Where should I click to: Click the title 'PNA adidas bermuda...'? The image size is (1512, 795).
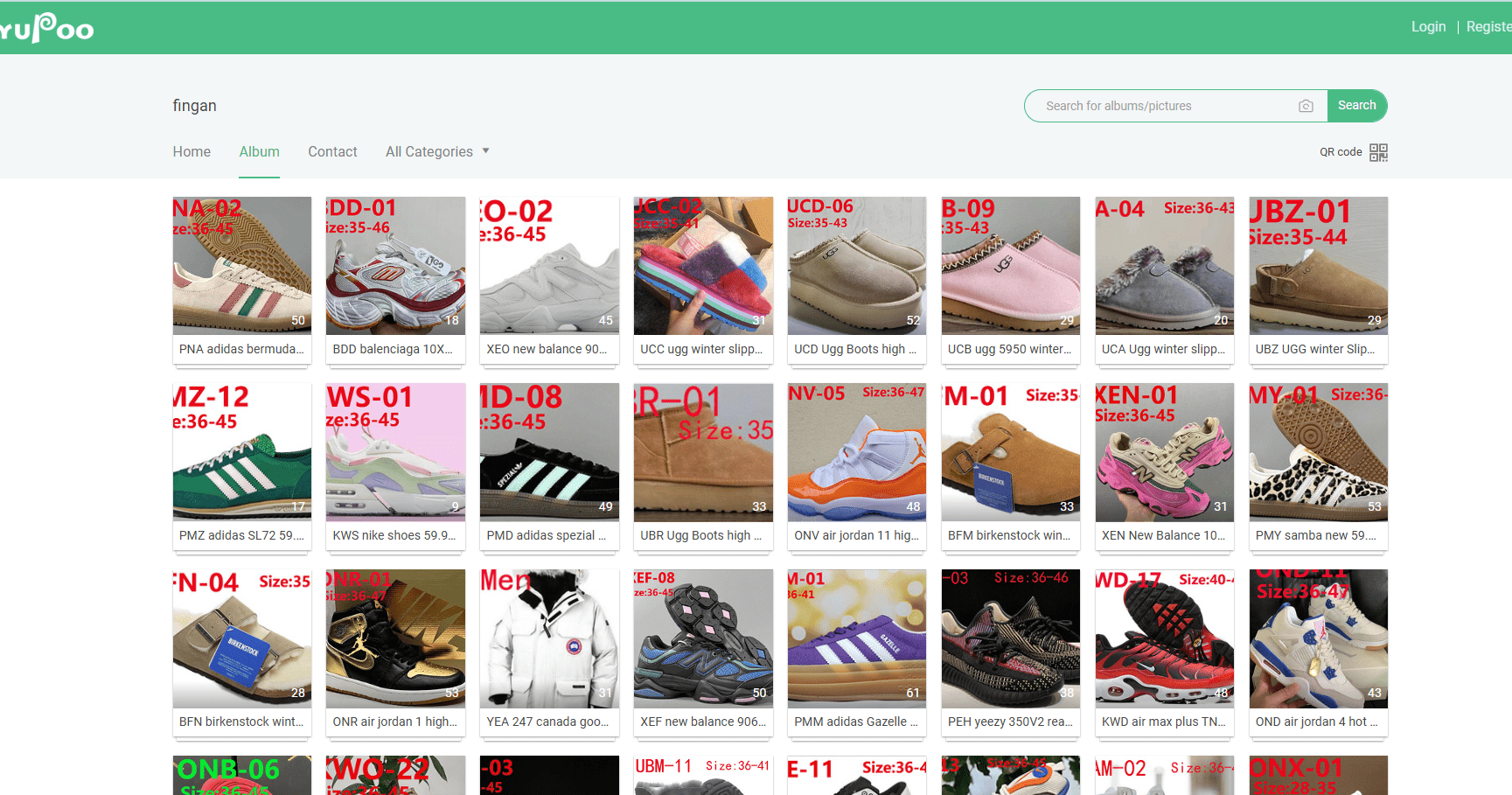click(x=241, y=349)
